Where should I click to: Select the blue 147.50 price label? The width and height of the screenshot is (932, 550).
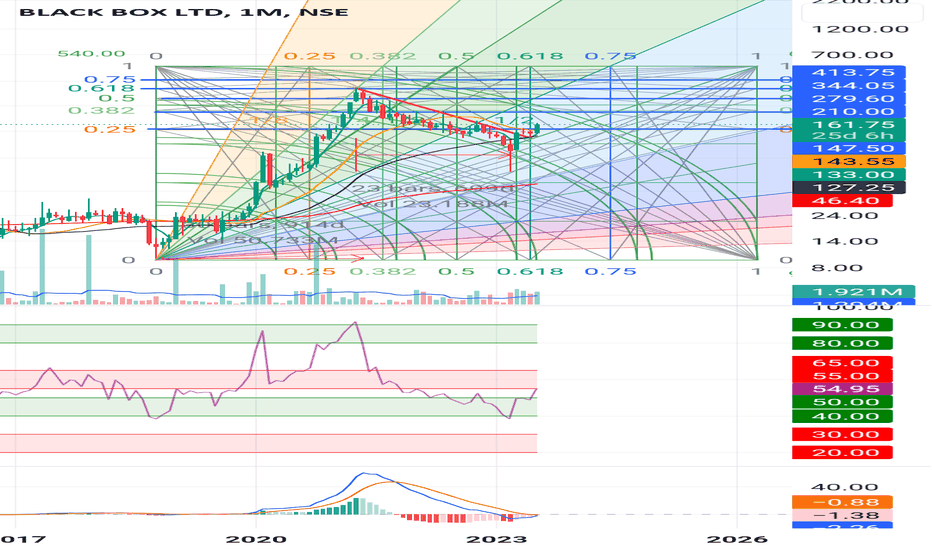[848, 149]
